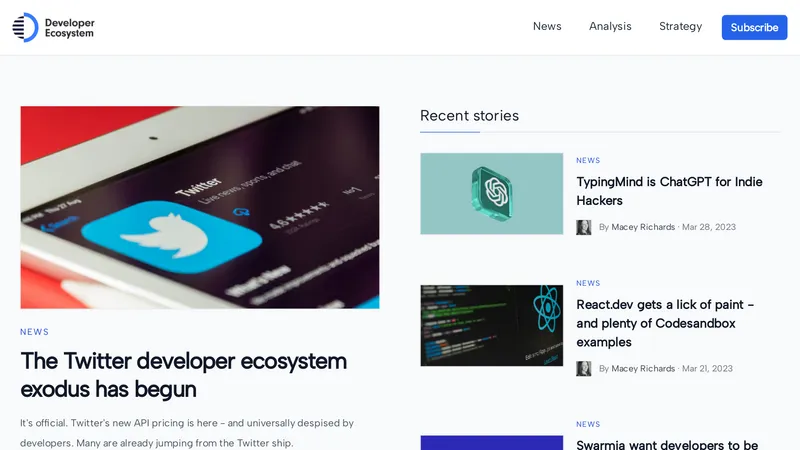Screen dimensions: 800x450
Task: Select the NEWS tag above the React.dev story
Action: [588, 283]
